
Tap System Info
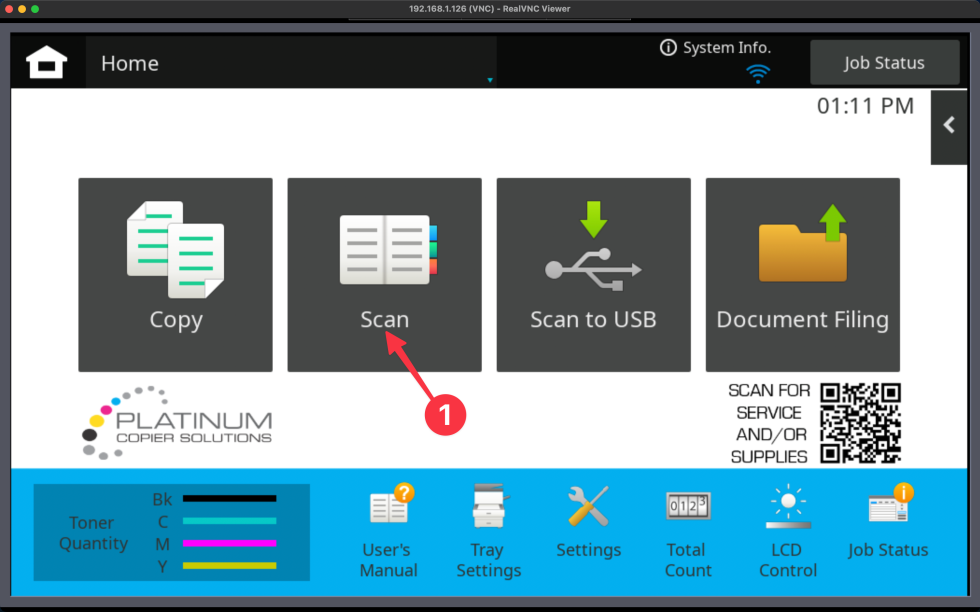click(x=714, y=47)
